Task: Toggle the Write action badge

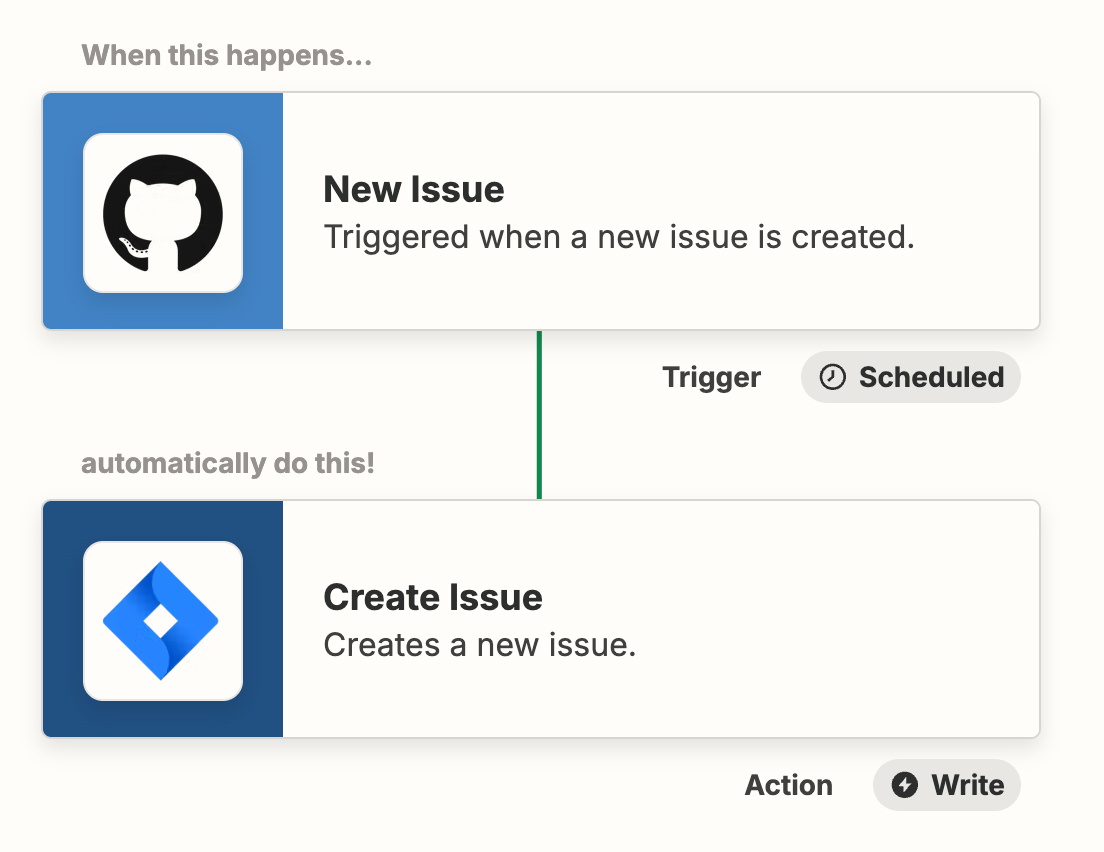Action: click(946, 785)
